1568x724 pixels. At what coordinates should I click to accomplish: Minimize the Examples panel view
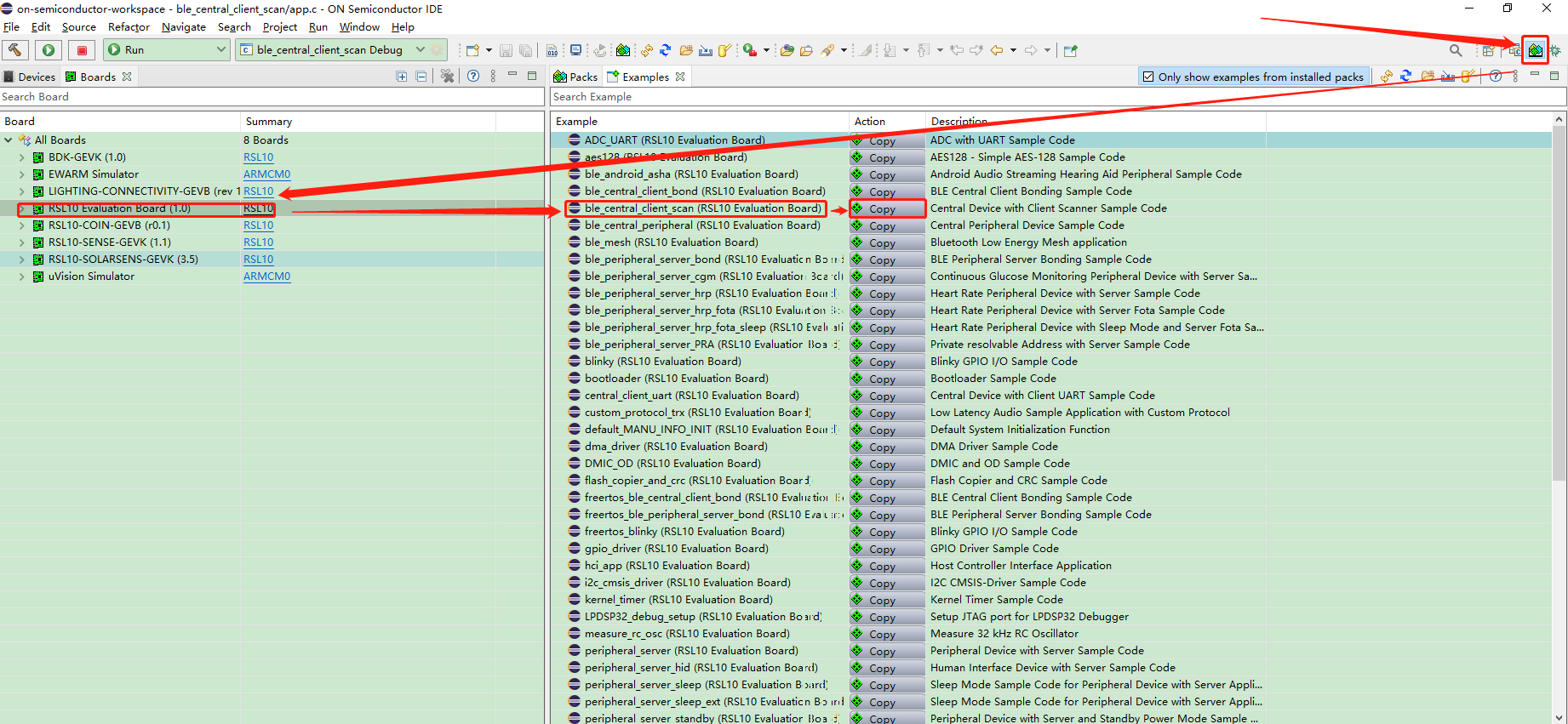1535,75
